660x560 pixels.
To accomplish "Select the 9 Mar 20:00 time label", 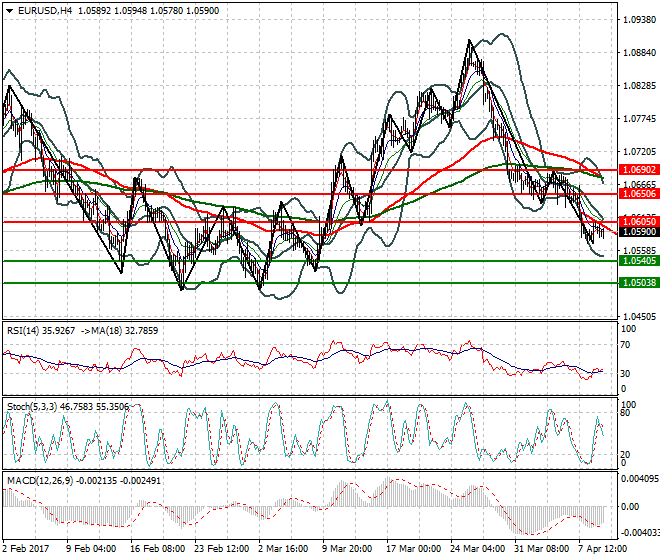I will coord(347,549).
